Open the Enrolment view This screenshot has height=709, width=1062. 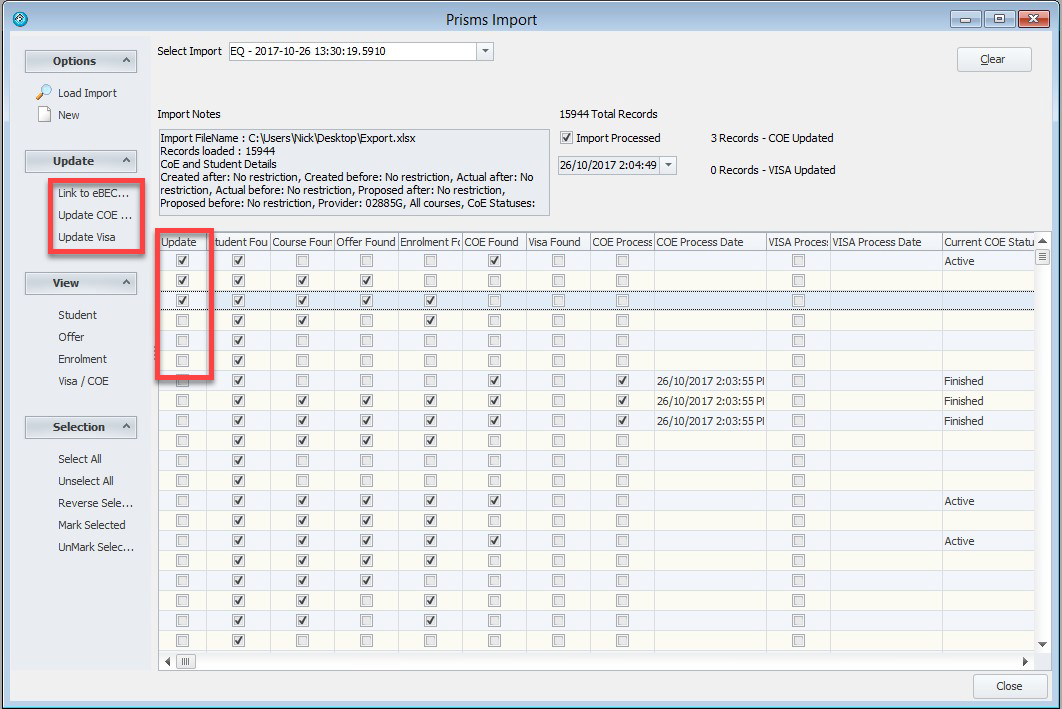(x=82, y=359)
